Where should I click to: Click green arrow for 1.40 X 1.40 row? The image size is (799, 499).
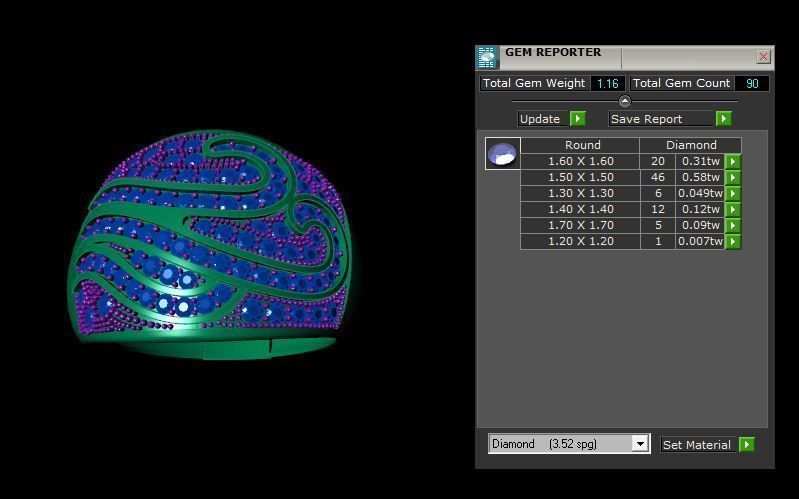733,209
